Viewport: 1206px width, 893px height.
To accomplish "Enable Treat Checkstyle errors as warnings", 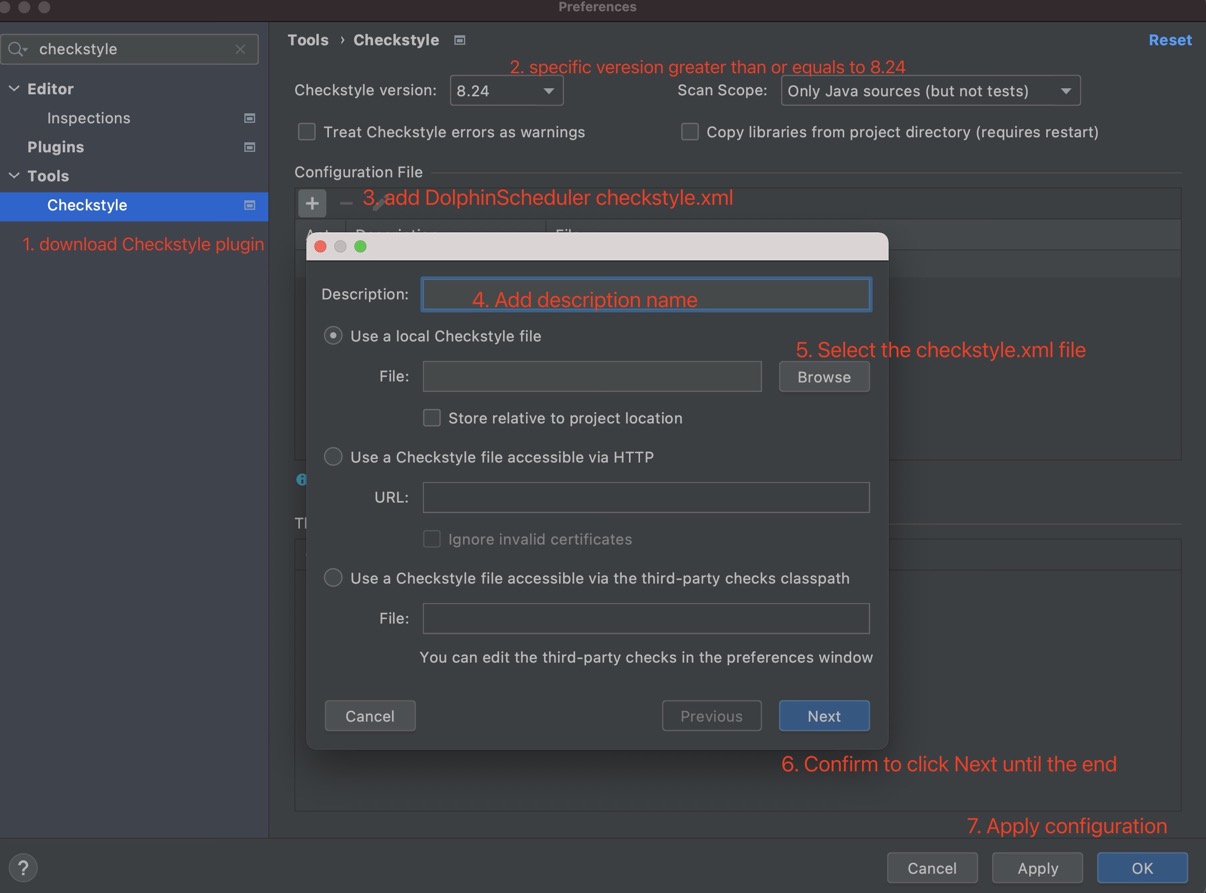I will 306,131.
